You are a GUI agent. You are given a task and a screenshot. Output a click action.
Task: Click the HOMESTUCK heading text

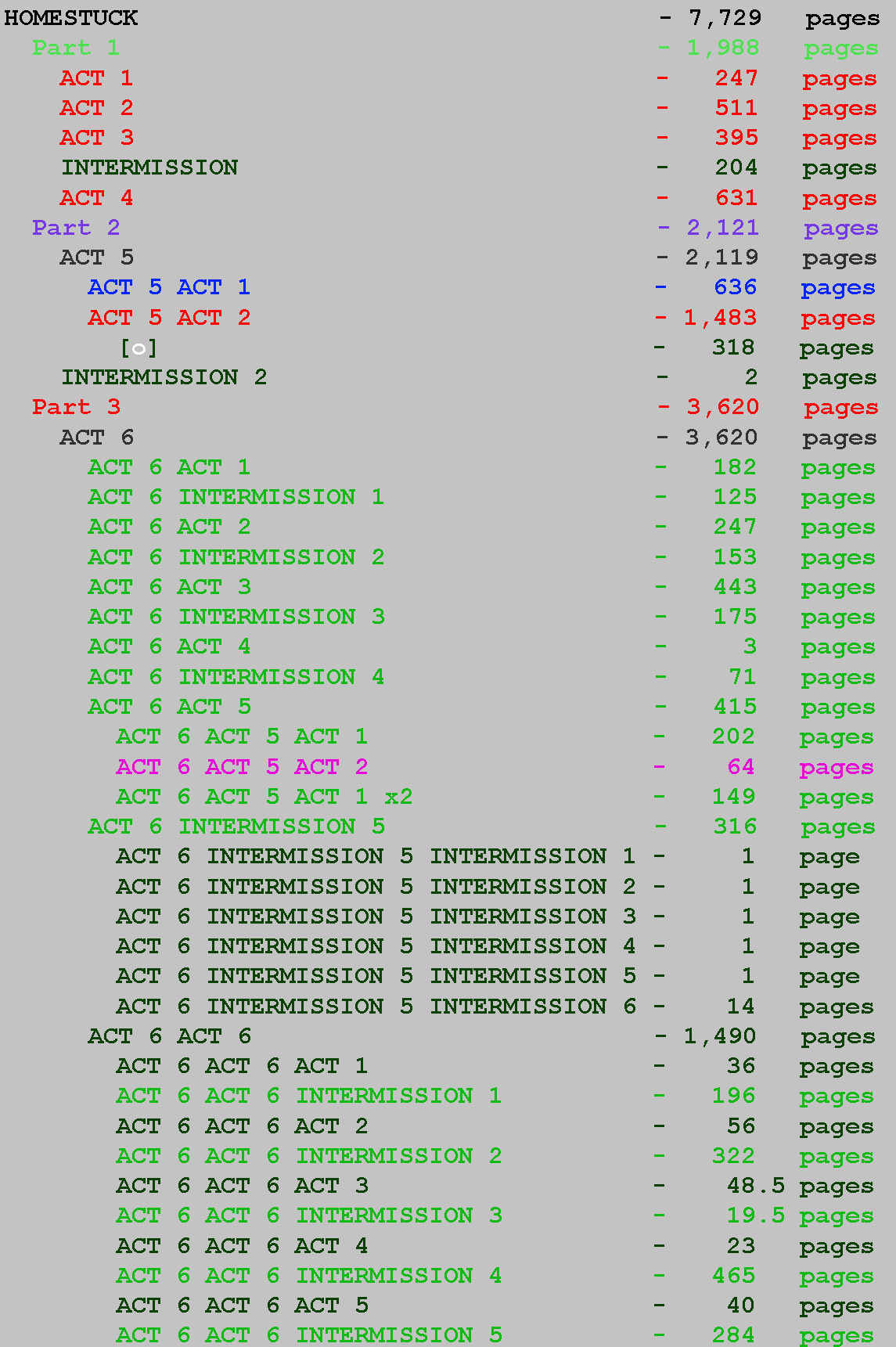pyautogui.click(x=71, y=18)
